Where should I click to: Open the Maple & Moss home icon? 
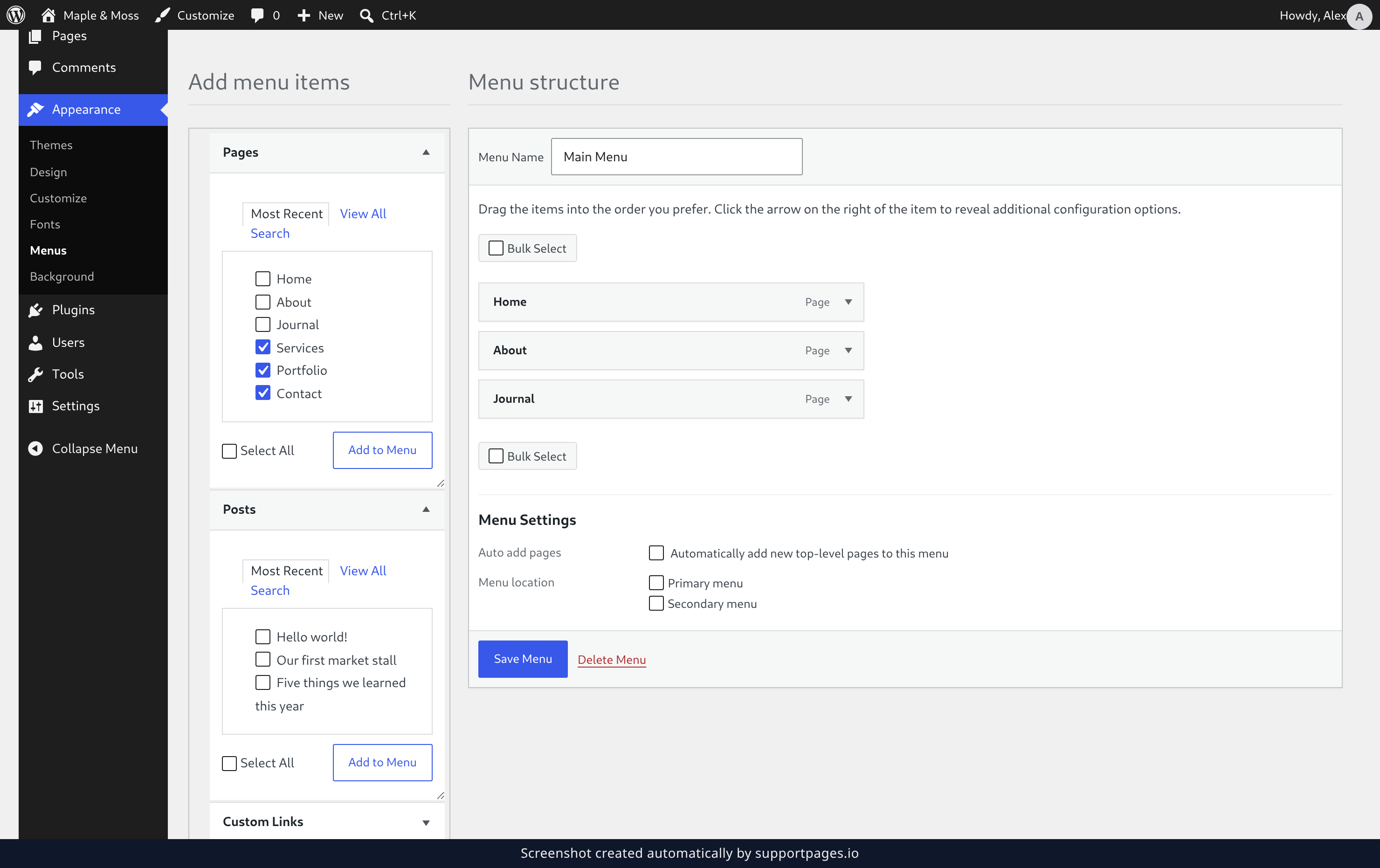pyautogui.click(x=48, y=15)
